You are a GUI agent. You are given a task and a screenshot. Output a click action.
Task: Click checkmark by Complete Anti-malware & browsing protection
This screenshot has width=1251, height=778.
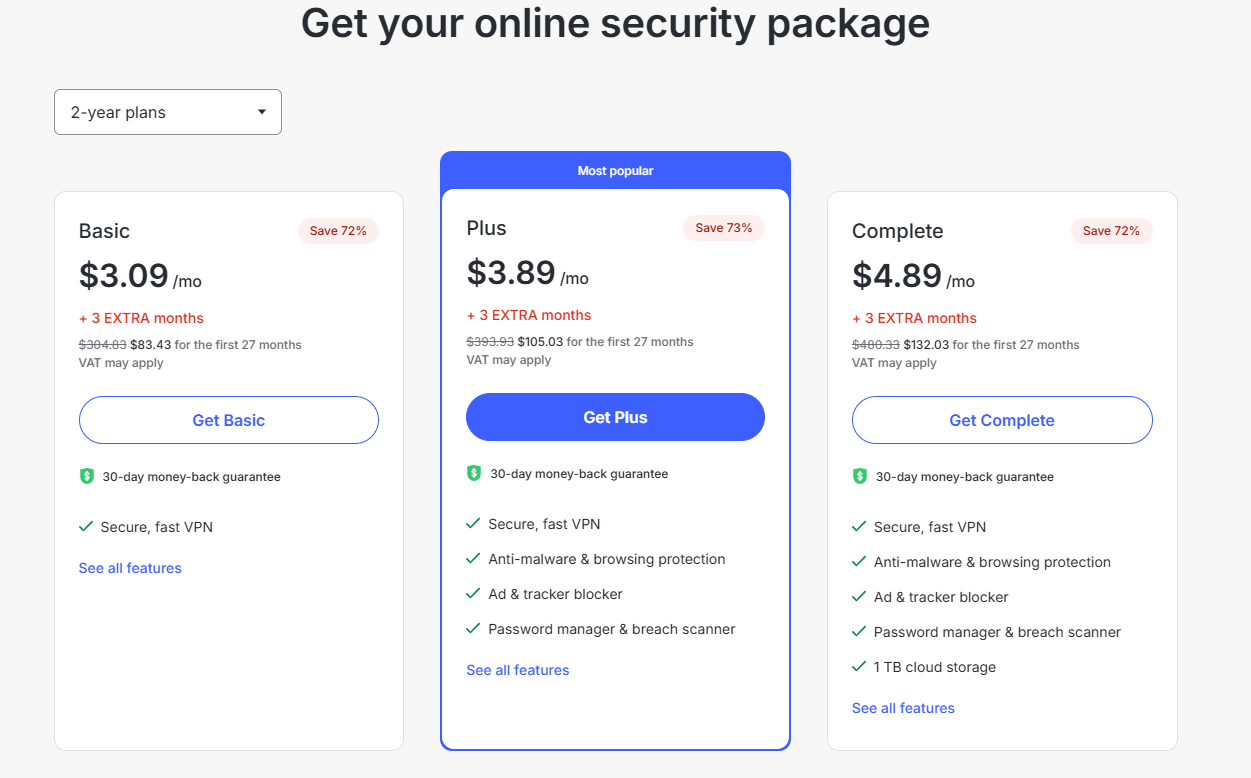859,561
